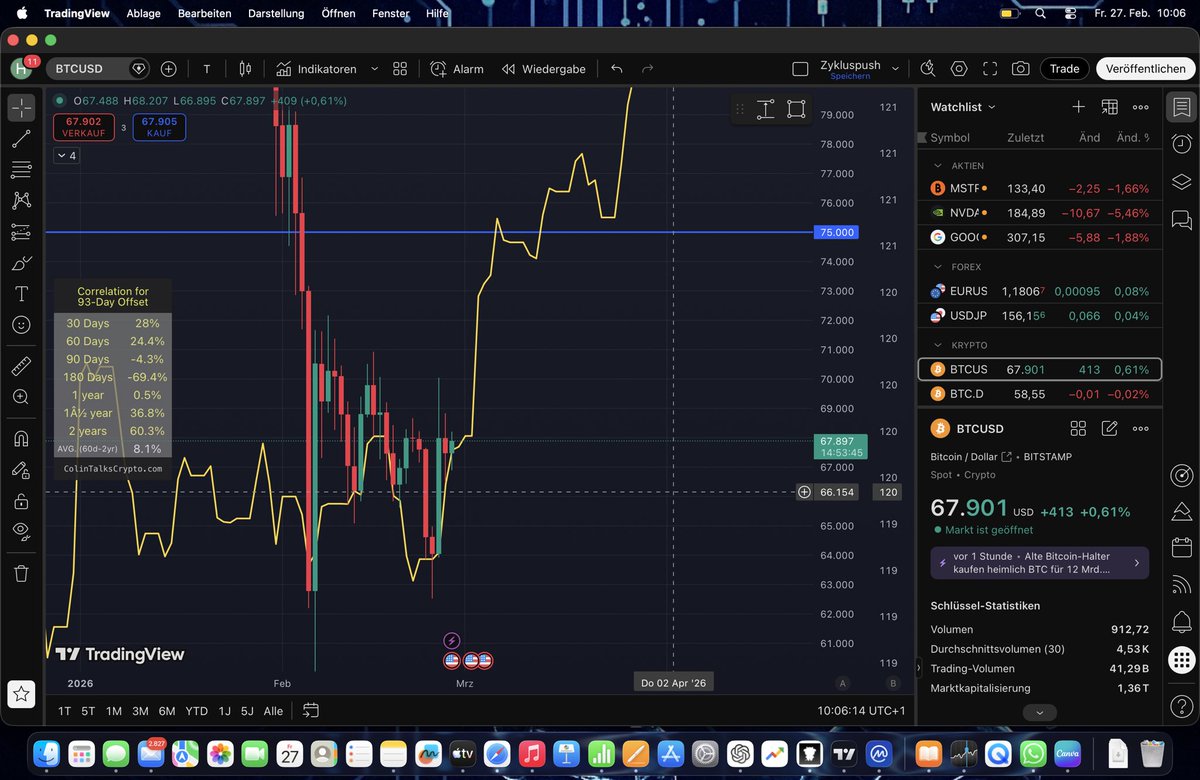
Task: Select the 5J time range
Action: (247, 711)
